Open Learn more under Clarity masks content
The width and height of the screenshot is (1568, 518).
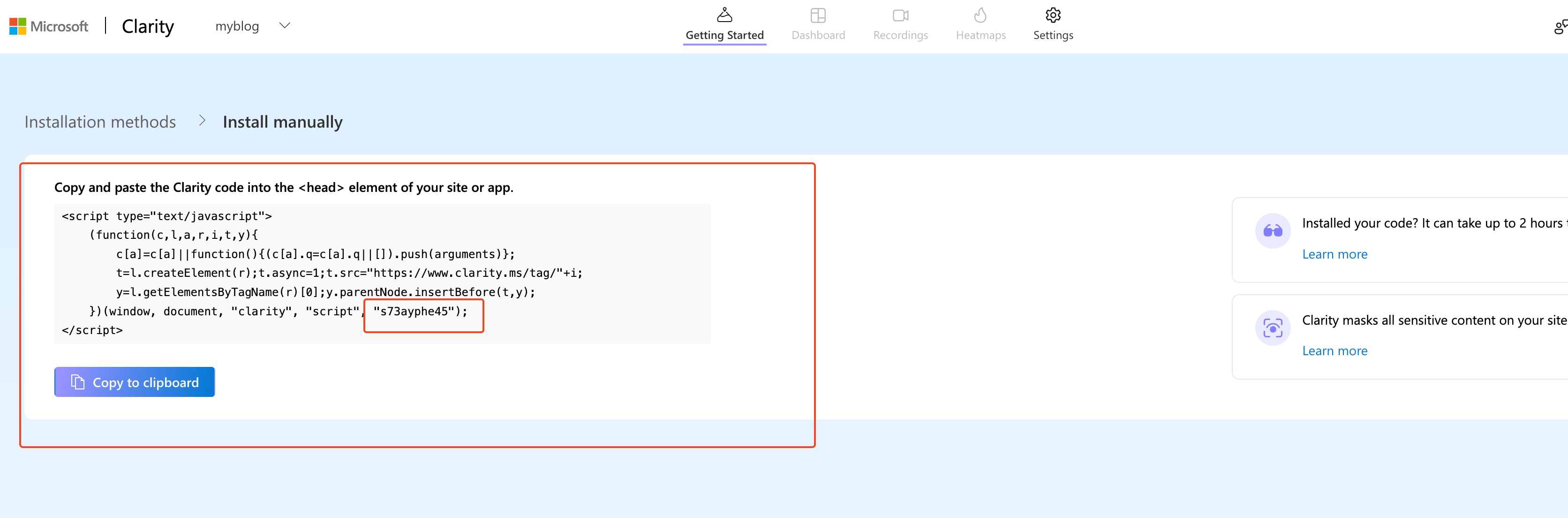tap(1334, 351)
